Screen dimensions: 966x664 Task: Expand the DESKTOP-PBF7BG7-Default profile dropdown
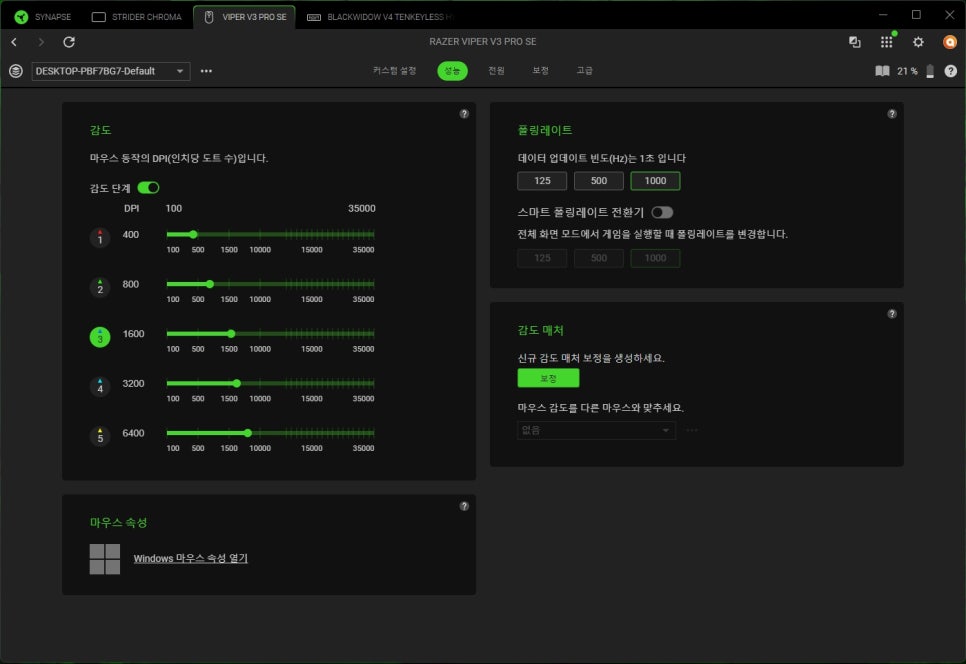111,71
